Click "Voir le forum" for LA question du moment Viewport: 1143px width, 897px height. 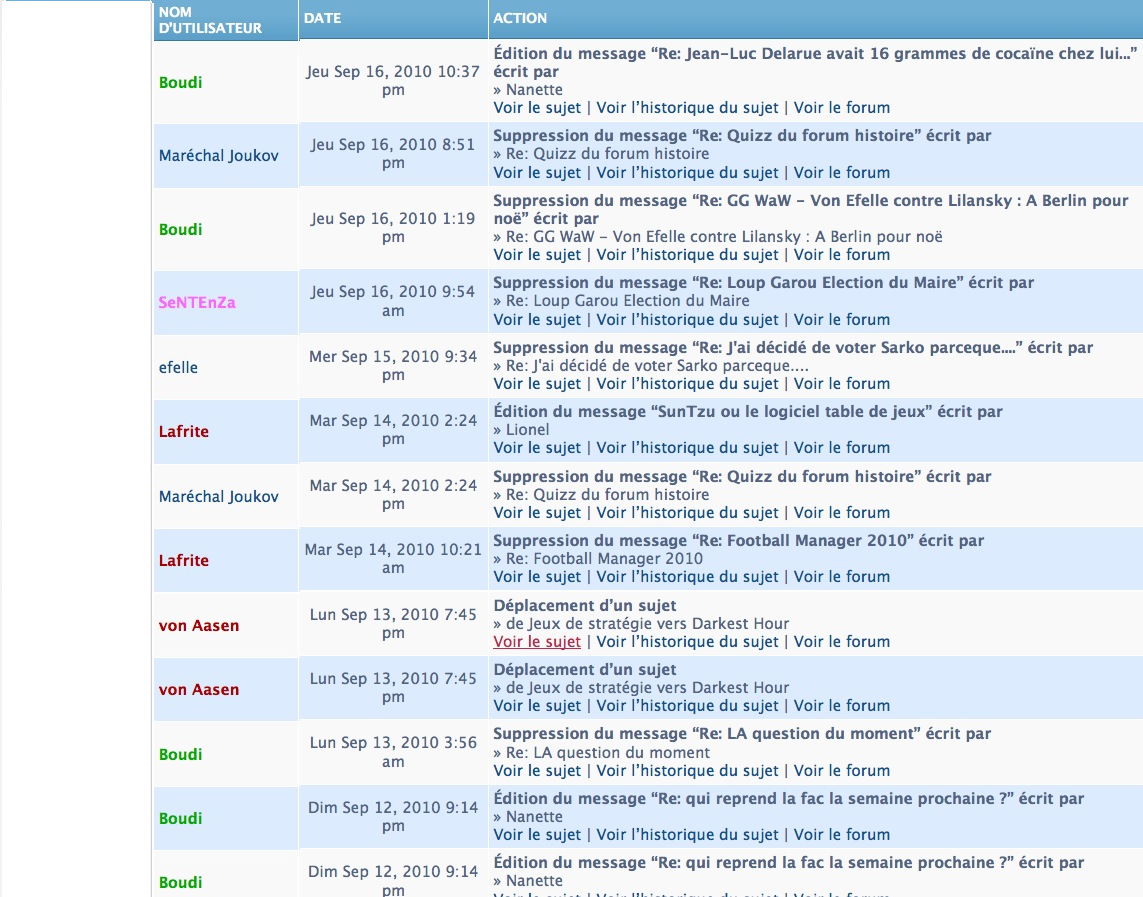(x=841, y=771)
